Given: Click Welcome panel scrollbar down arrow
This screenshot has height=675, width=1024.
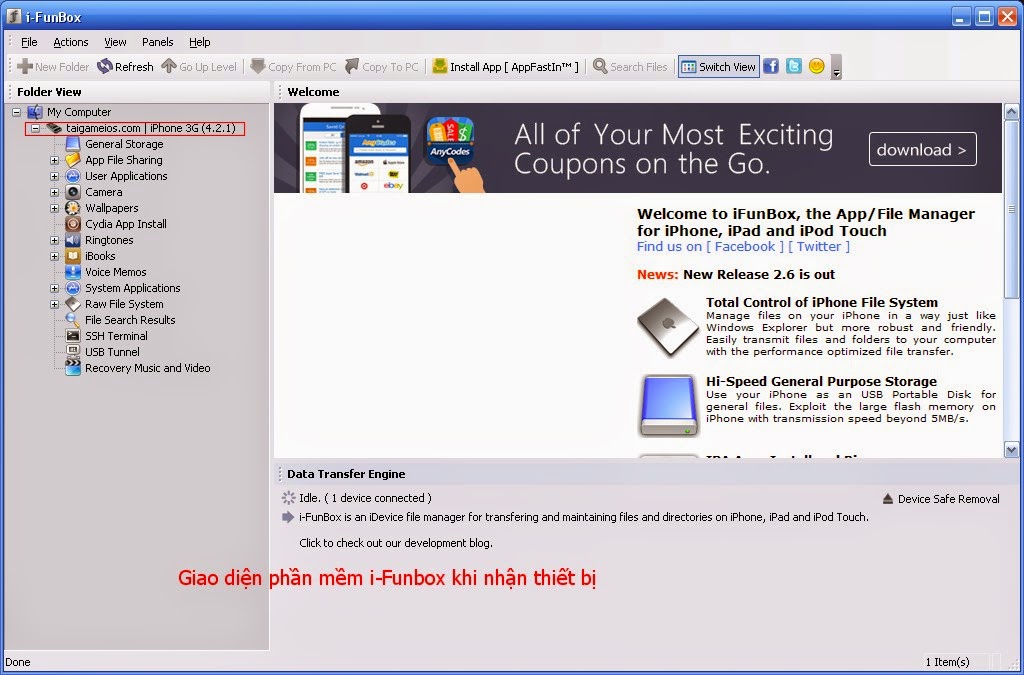Looking at the screenshot, I should point(1012,450).
